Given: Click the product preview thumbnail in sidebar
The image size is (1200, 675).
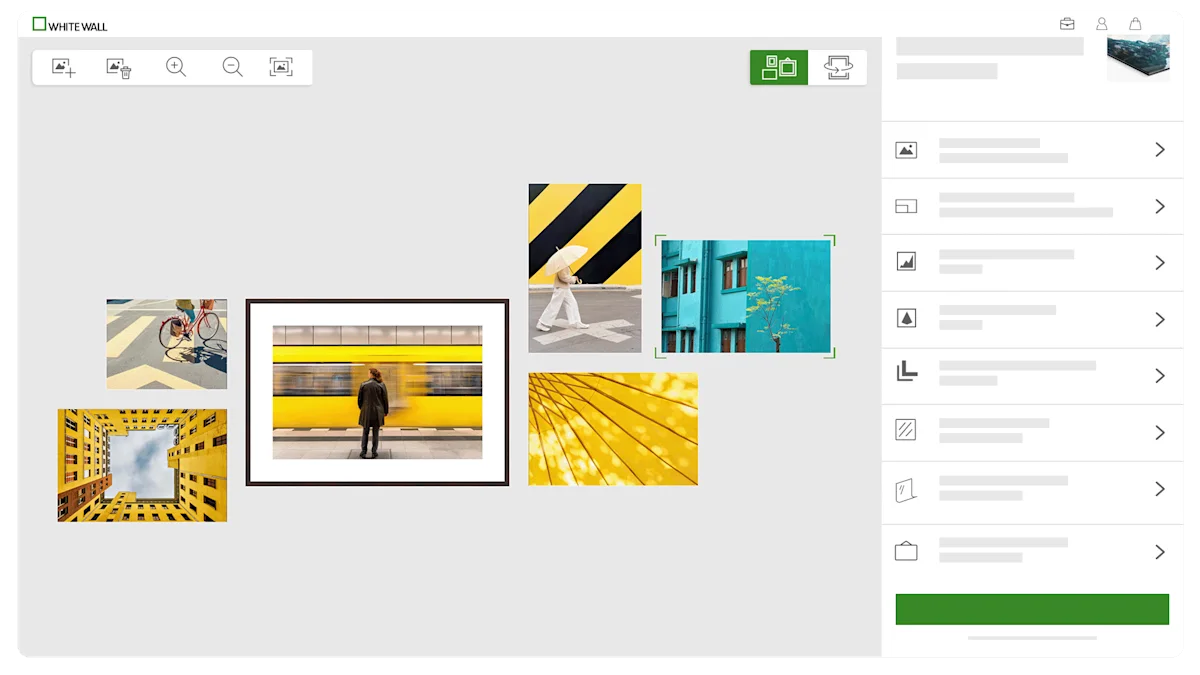Looking at the screenshot, I should [x=1138, y=58].
